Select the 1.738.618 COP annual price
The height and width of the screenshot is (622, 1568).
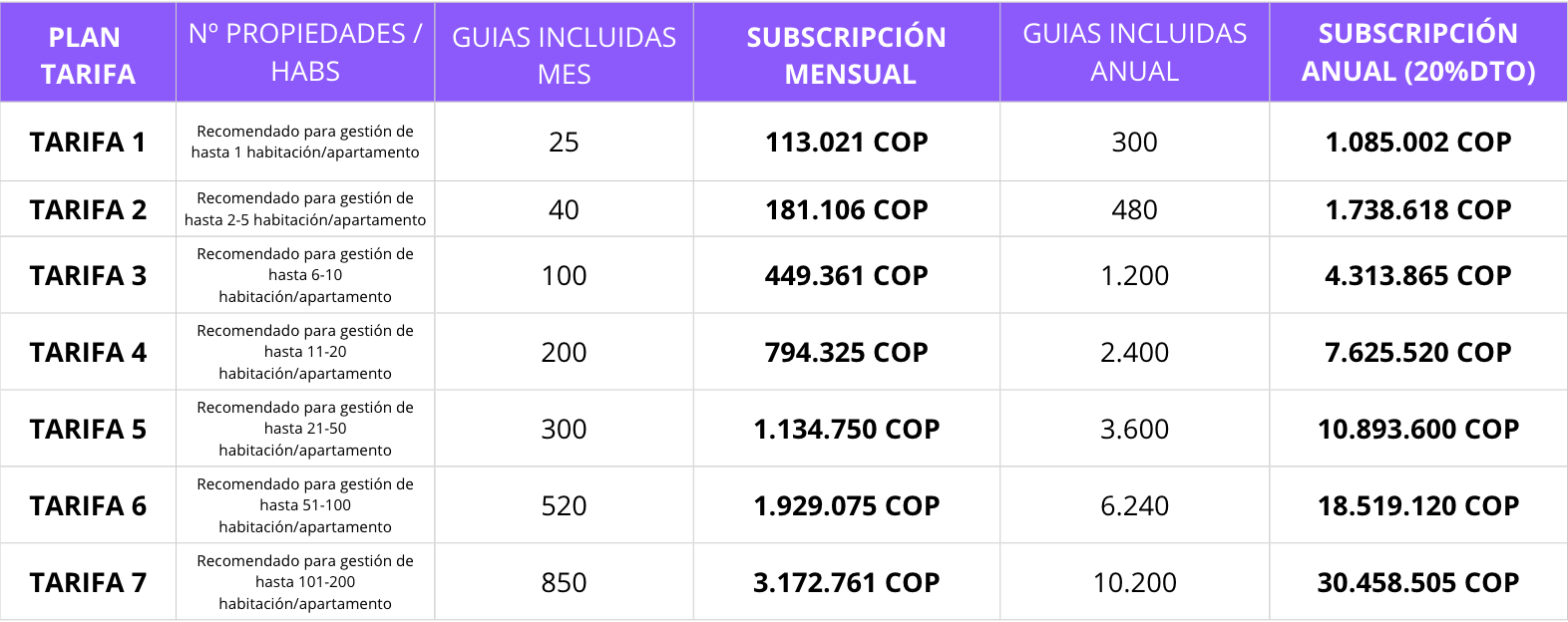1417,209
